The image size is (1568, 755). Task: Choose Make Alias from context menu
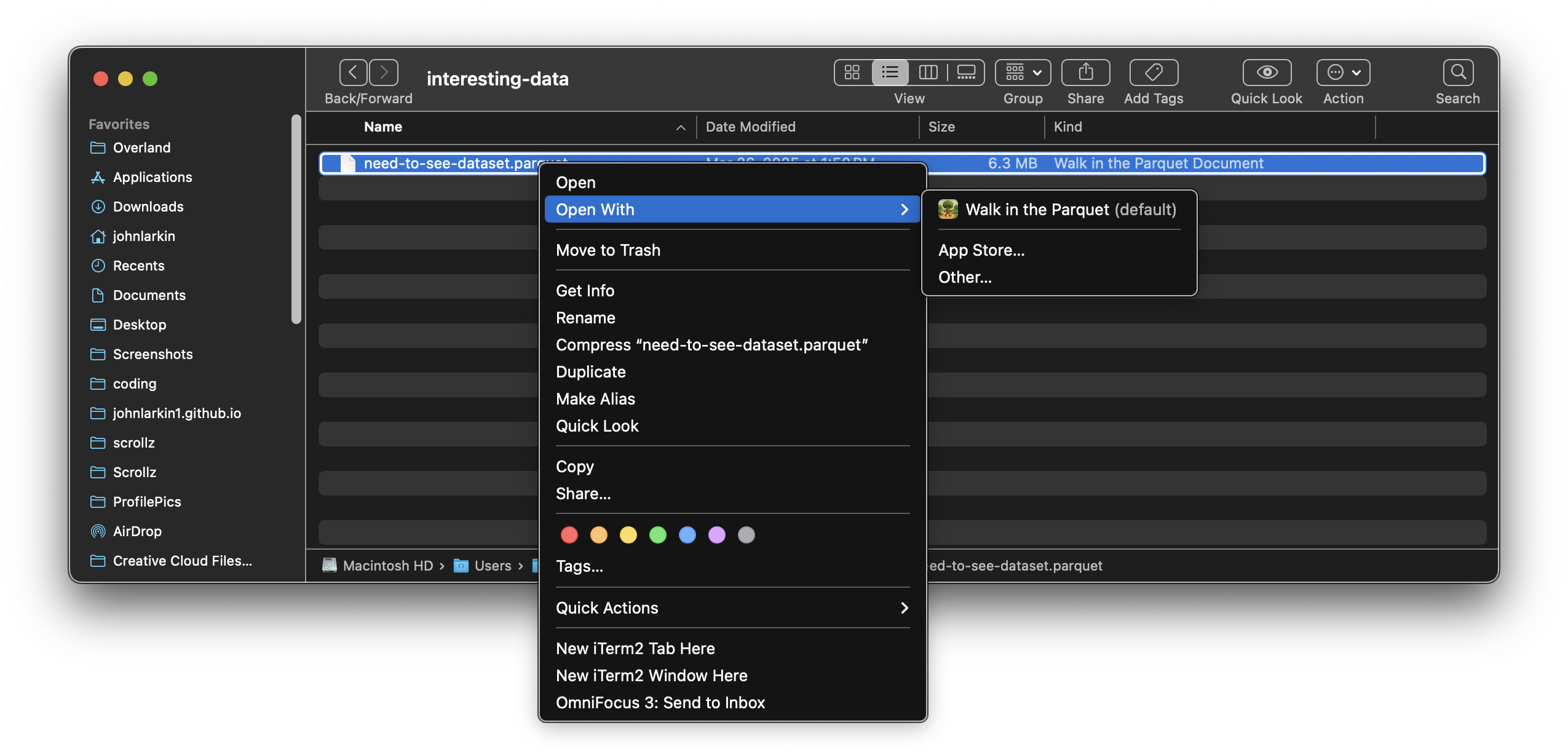click(732, 399)
